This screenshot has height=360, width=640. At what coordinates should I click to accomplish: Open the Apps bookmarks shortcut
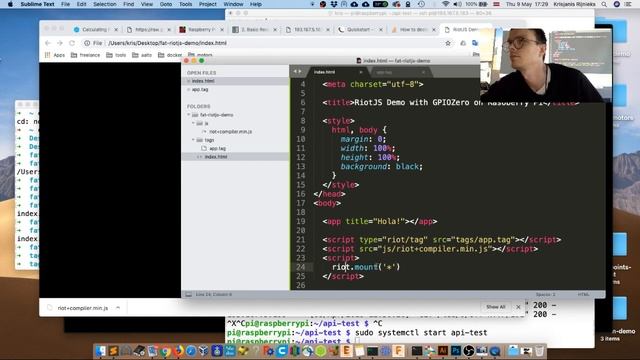coord(55,55)
